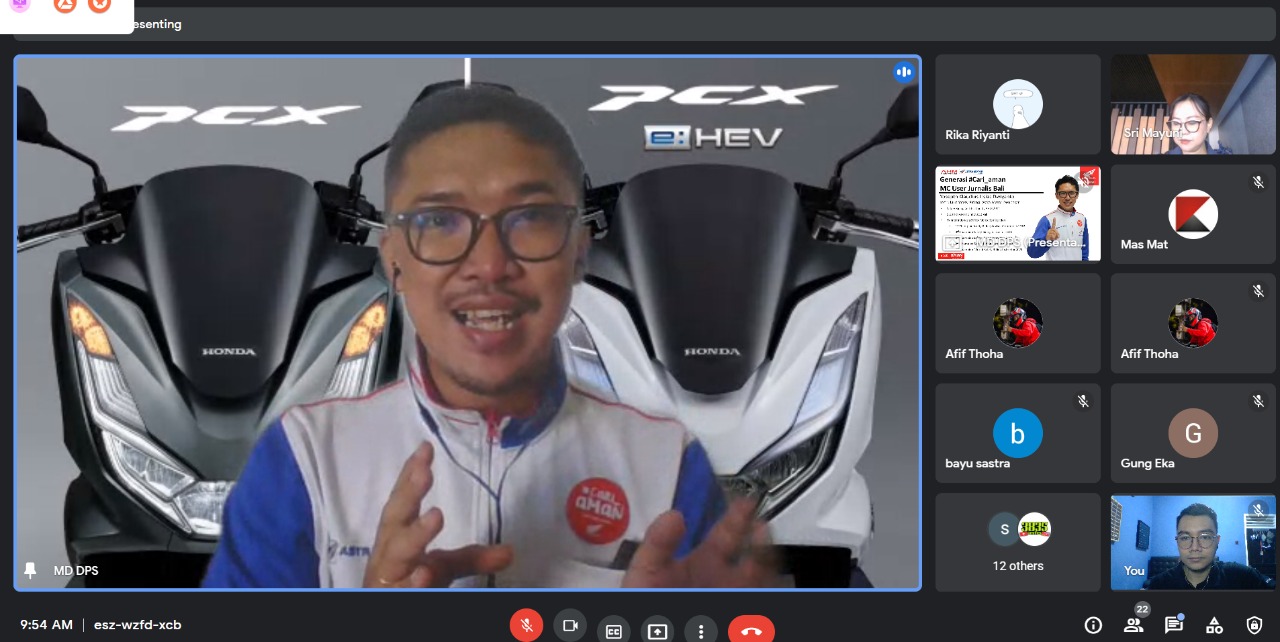The image size is (1280, 642).
Task: Leave the call with the red hang-up button
Action: click(x=751, y=630)
